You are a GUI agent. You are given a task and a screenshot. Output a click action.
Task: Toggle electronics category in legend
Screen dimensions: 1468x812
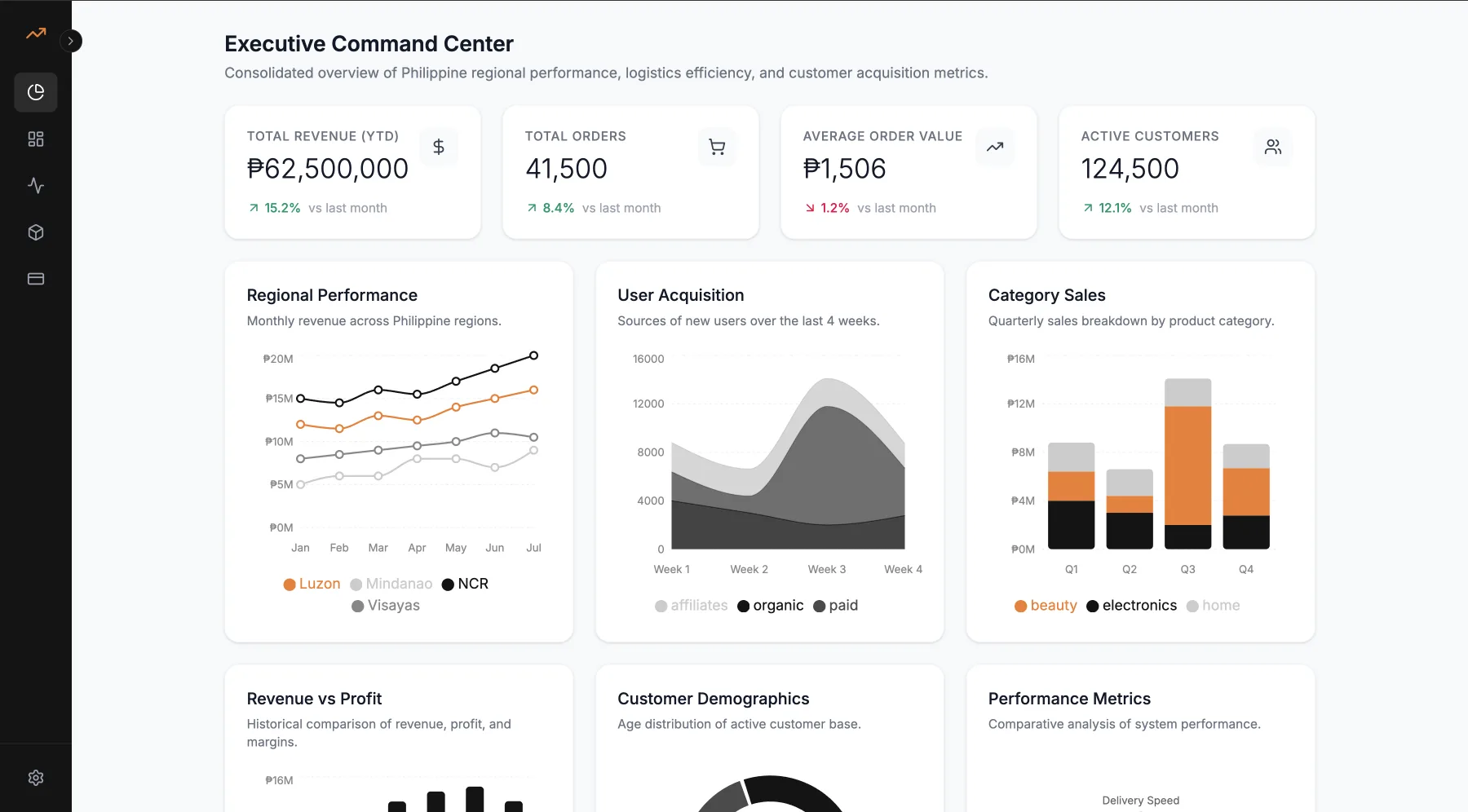coord(1132,606)
